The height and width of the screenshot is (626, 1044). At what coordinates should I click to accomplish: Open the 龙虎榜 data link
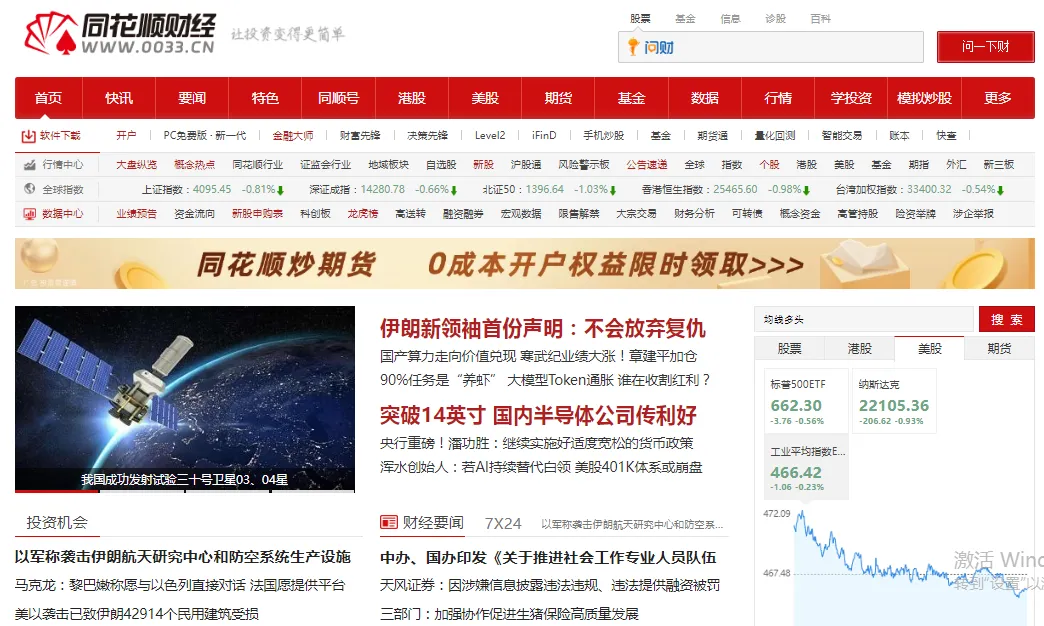click(x=363, y=214)
